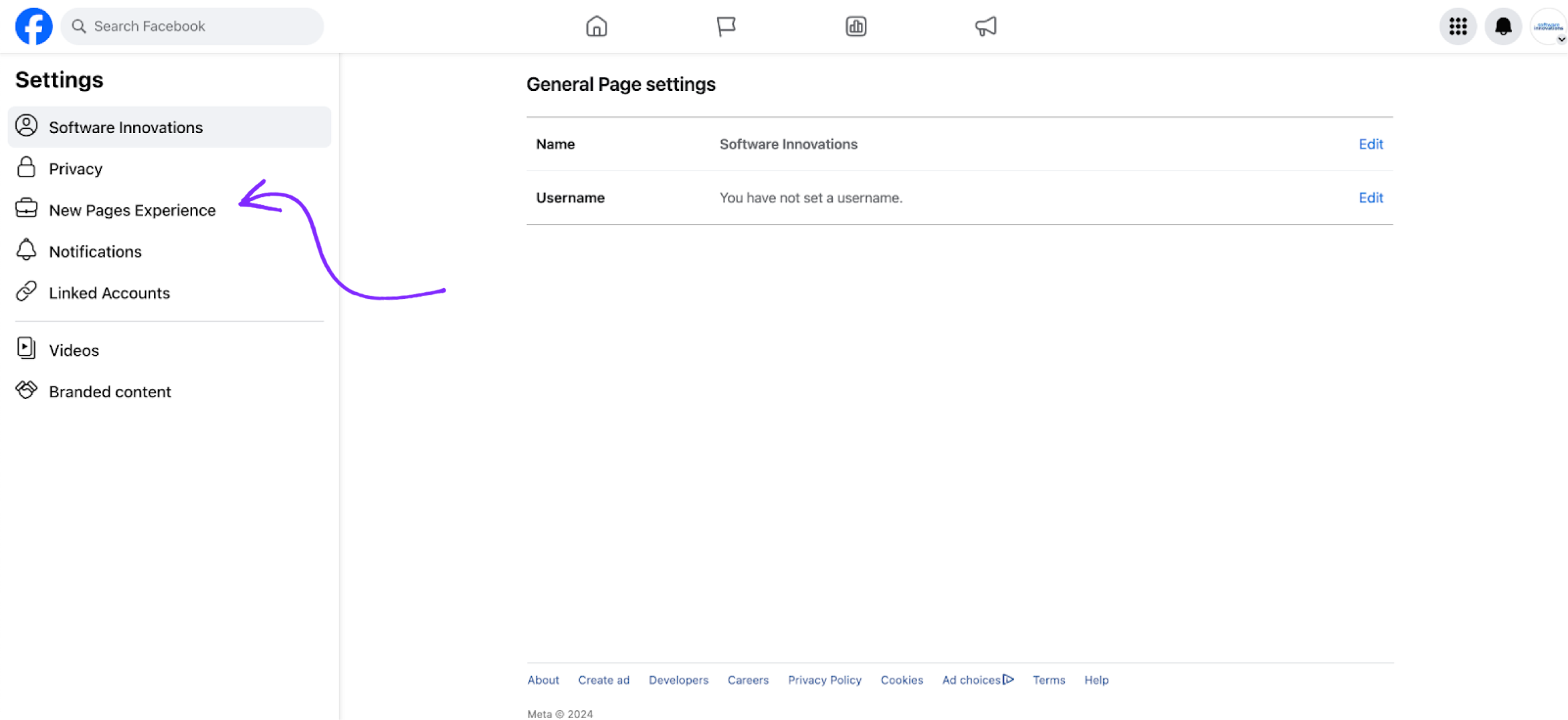This screenshot has height=720, width=1568.
Task: Click the Facebook logo
Action: [33, 26]
